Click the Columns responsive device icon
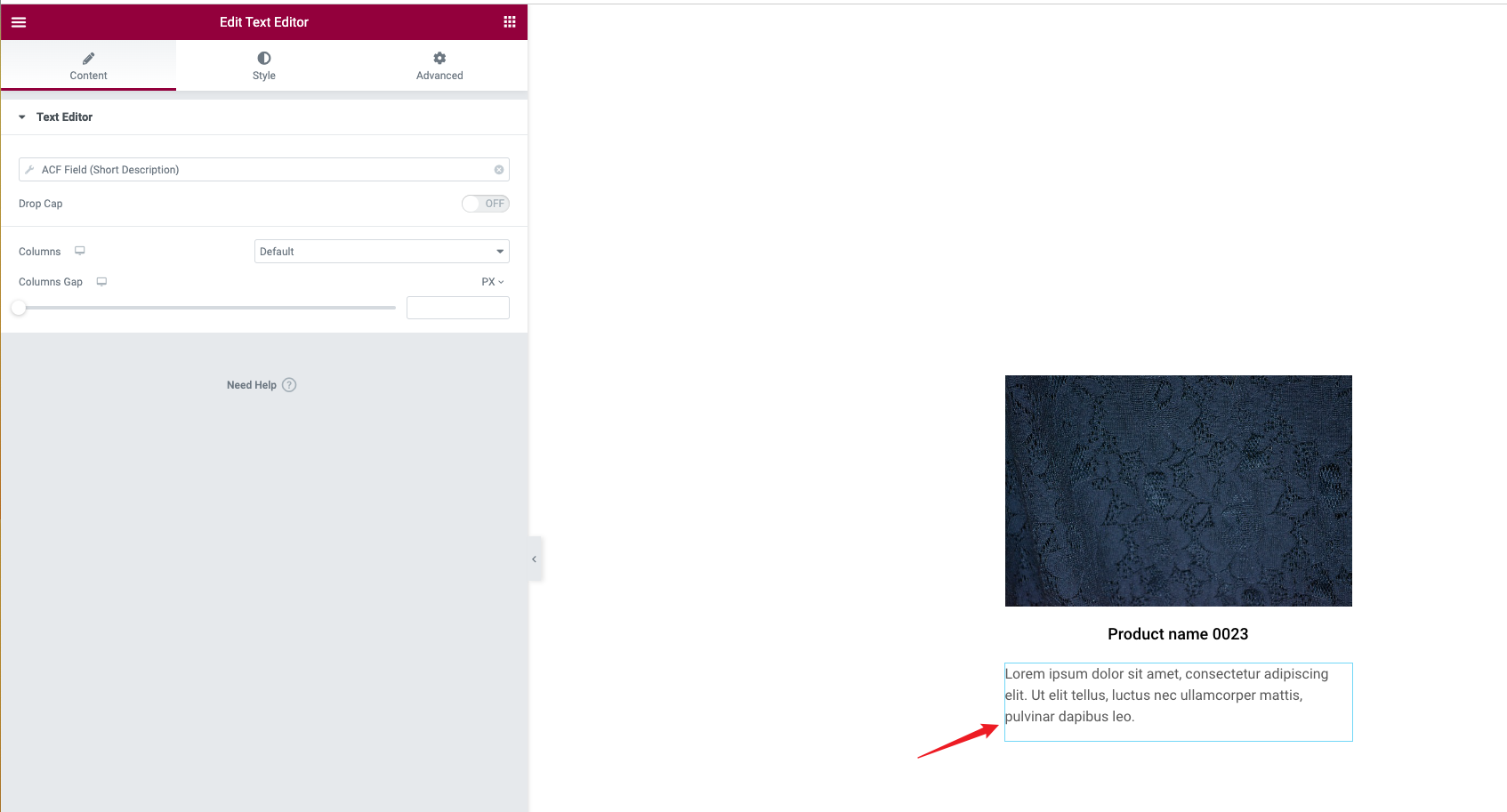Screen dimensions: 1507x812 tap(80, 252)
